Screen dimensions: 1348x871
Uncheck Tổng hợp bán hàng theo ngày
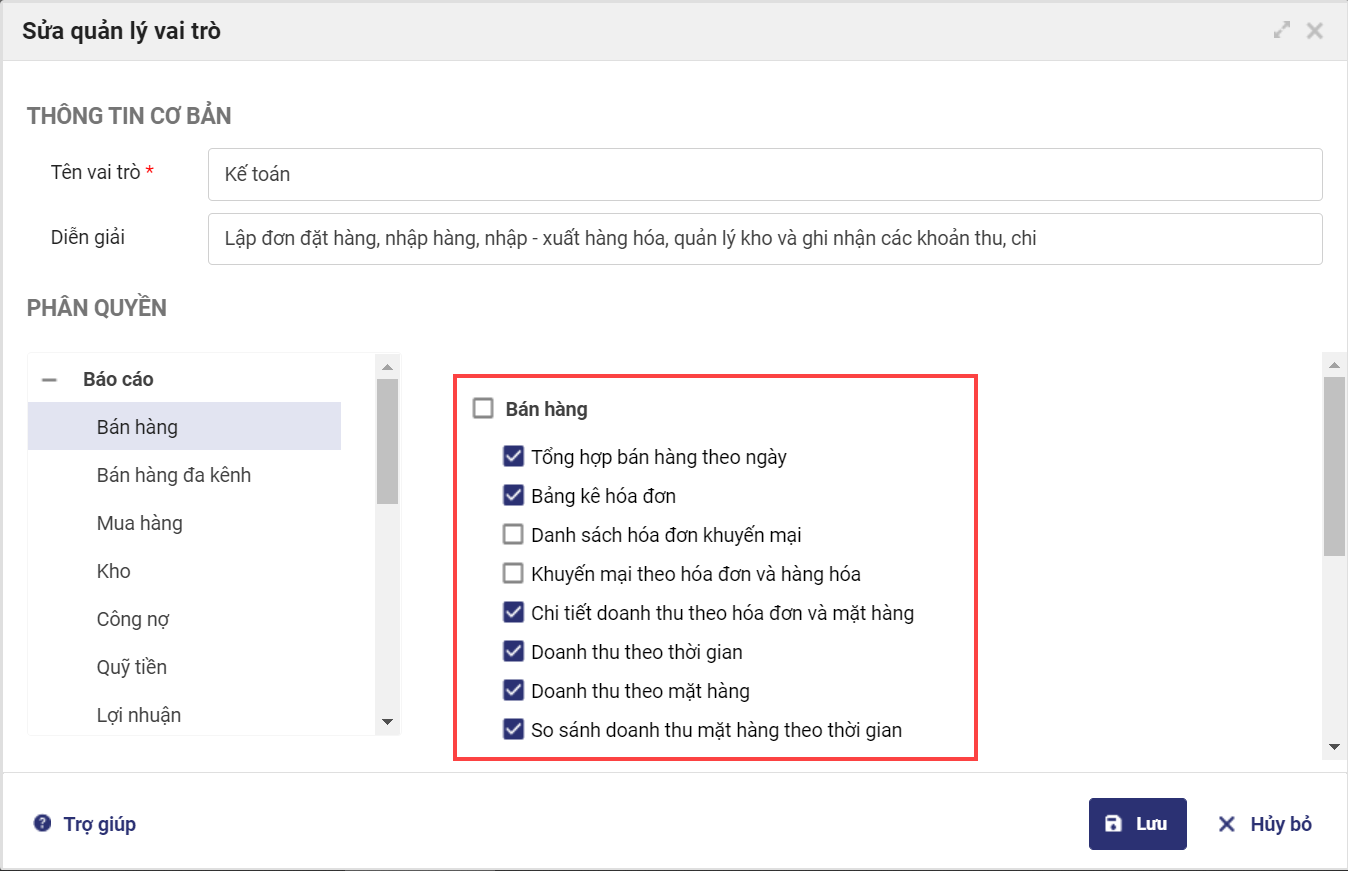pyautogui.click(x=514, y=457)
